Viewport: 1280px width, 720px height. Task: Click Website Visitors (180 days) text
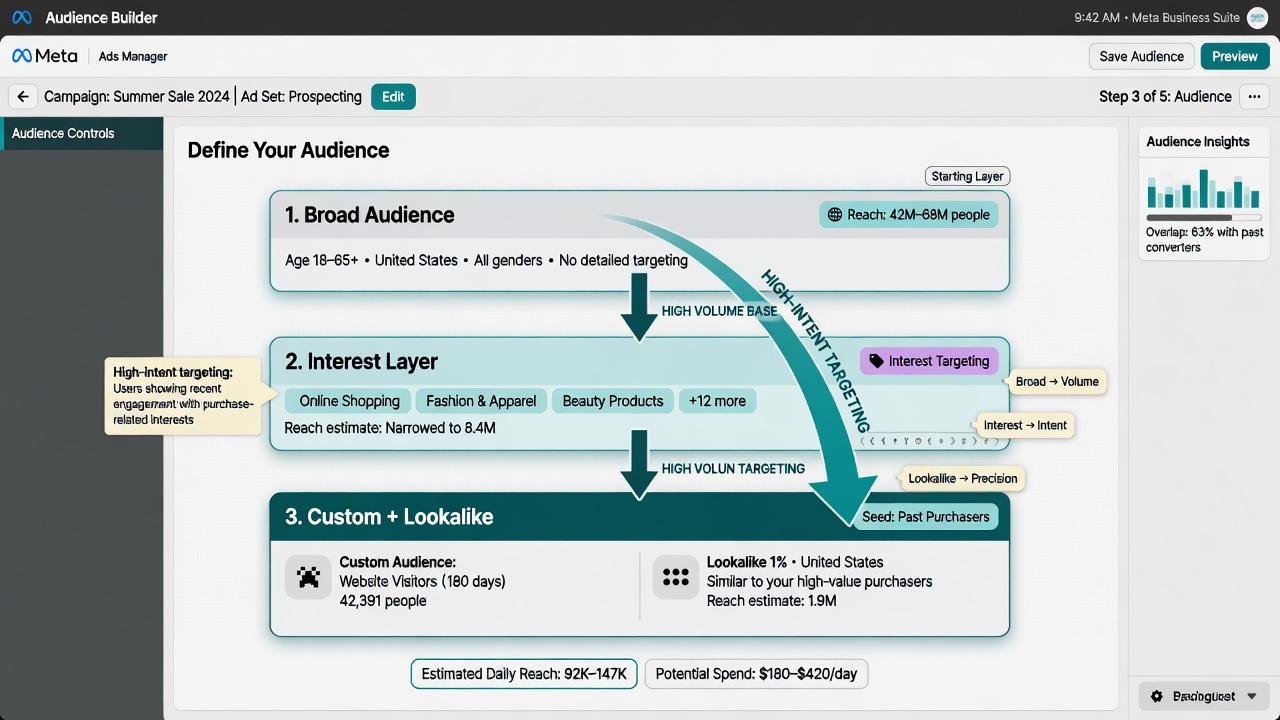(x=422, y=581)
